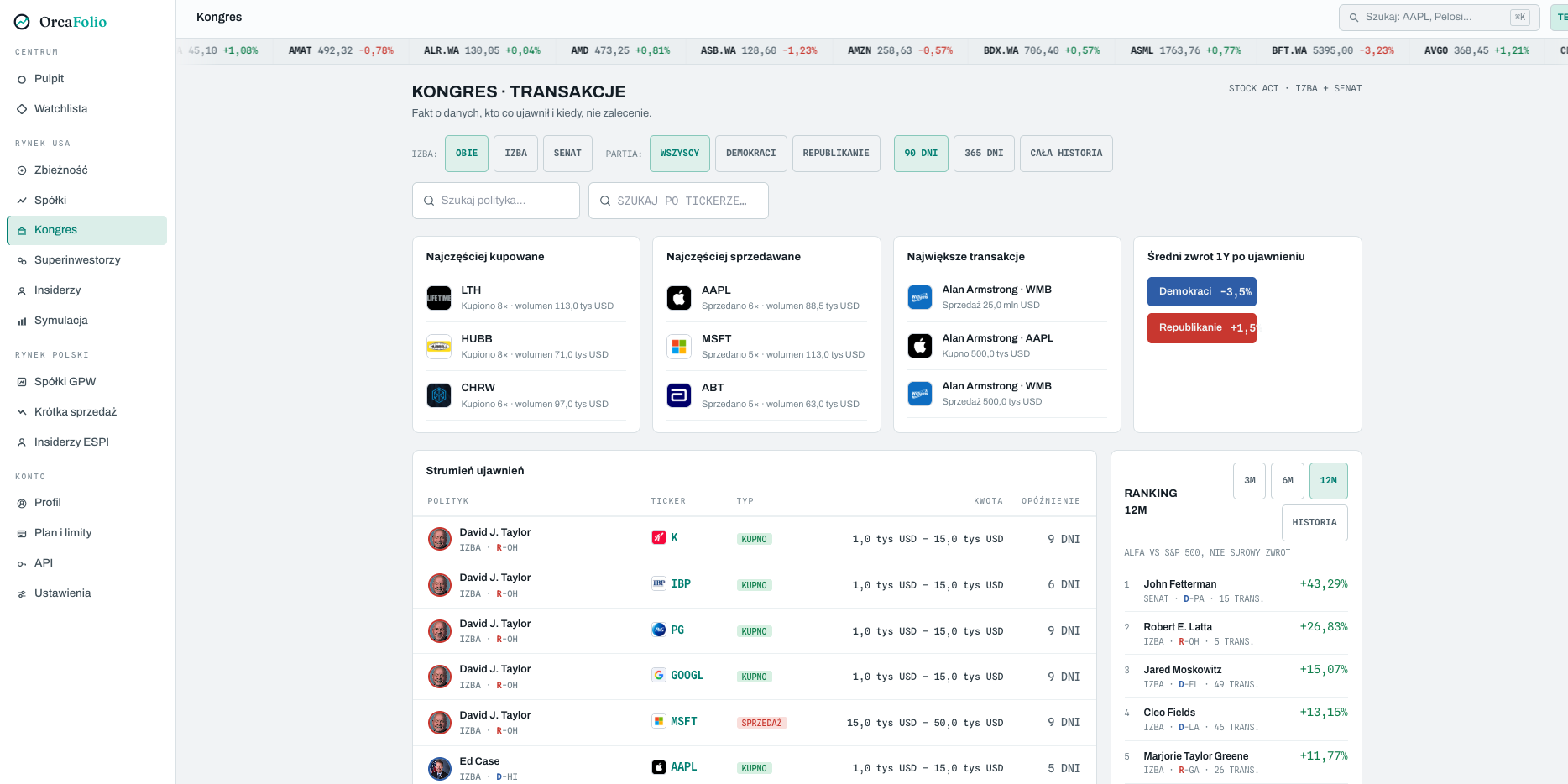Open Superinwestorzy page
This screenshot has height=784, width=1568.
tap(87, 260)
